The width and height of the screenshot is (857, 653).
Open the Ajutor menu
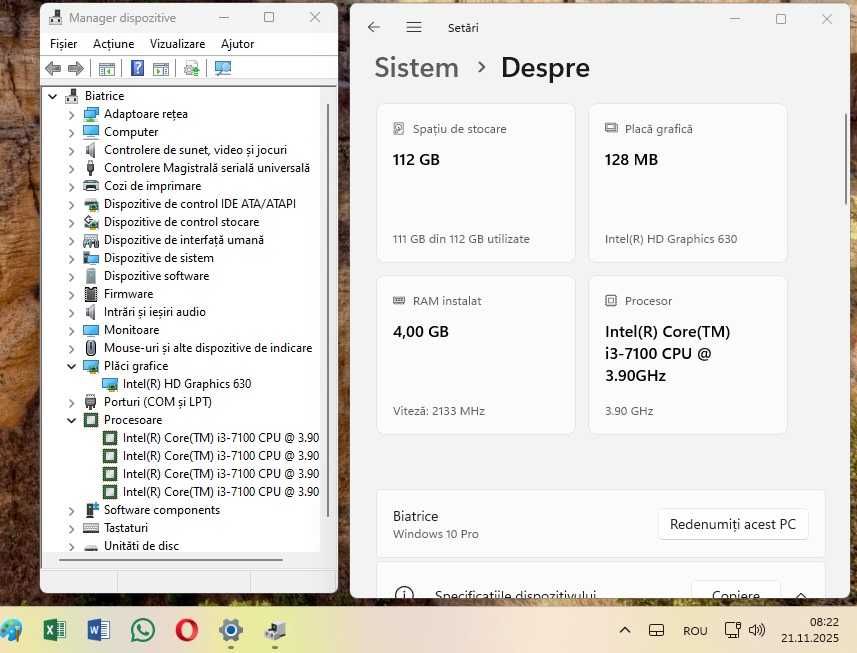point(237,44)
